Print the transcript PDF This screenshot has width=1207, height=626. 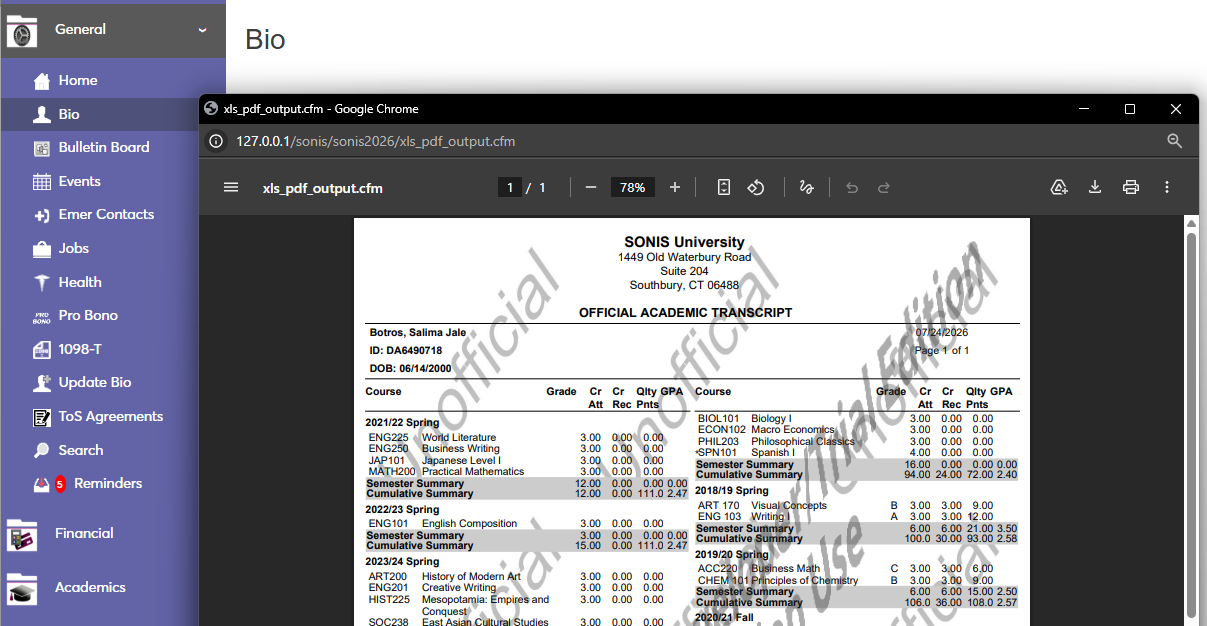(1131, 187)
